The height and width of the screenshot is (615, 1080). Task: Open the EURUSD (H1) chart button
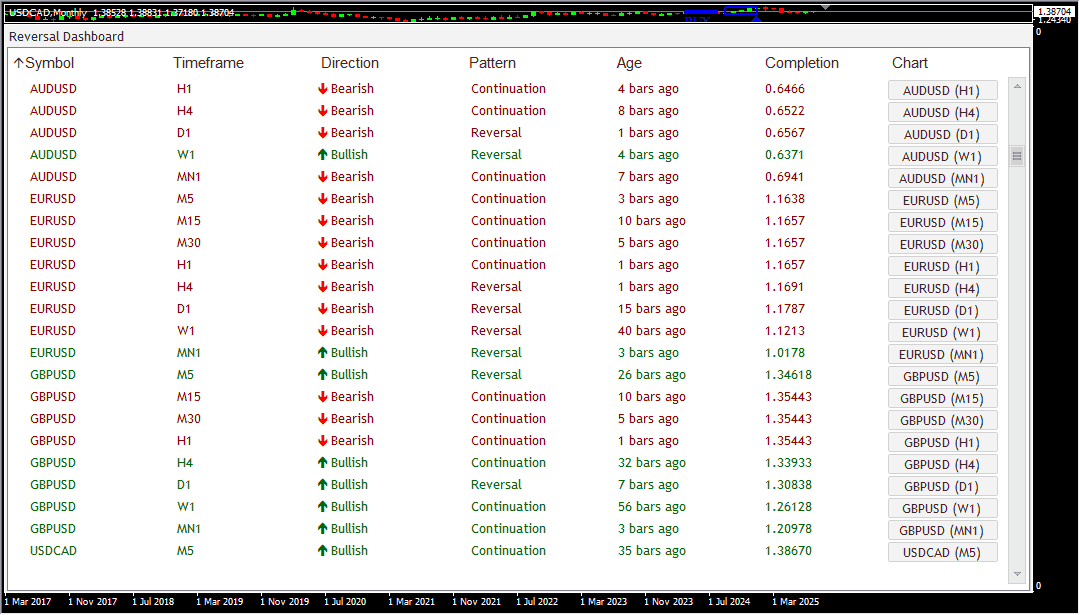942,267
